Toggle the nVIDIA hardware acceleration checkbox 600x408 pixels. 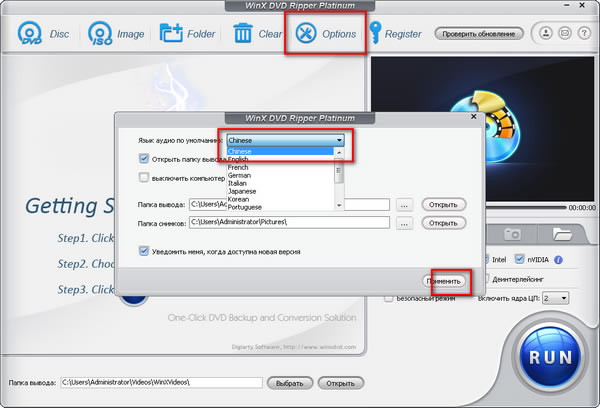click(519, 259)
